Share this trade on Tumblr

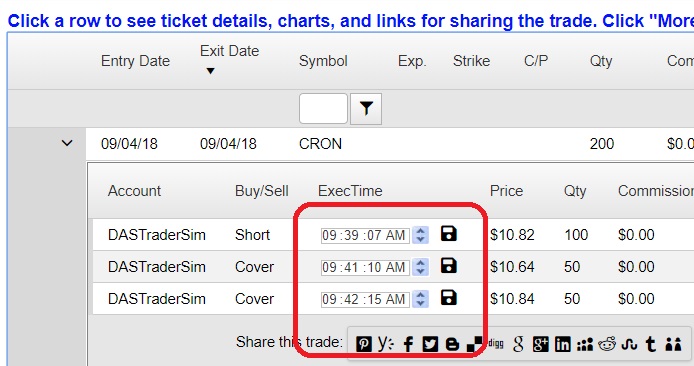[x=651, y=344]
